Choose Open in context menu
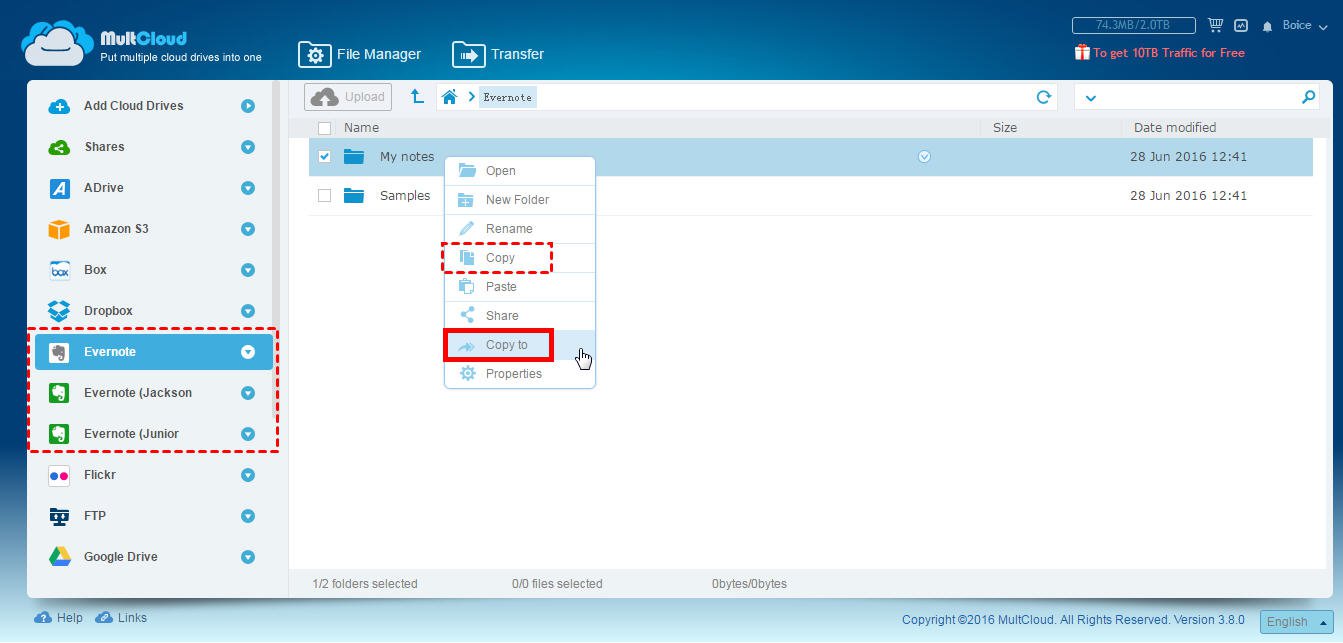The image size is (1343, 643). click(x=520, y=171)
